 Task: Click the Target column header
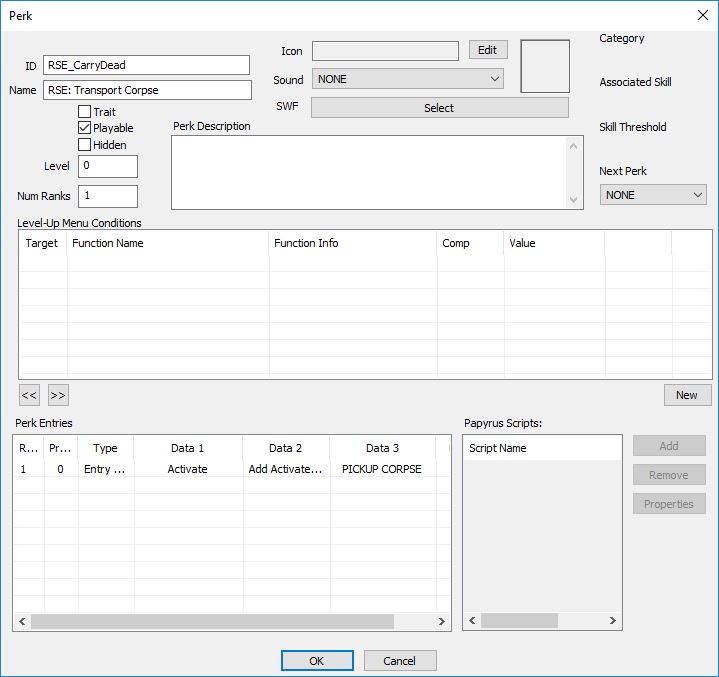43,243
